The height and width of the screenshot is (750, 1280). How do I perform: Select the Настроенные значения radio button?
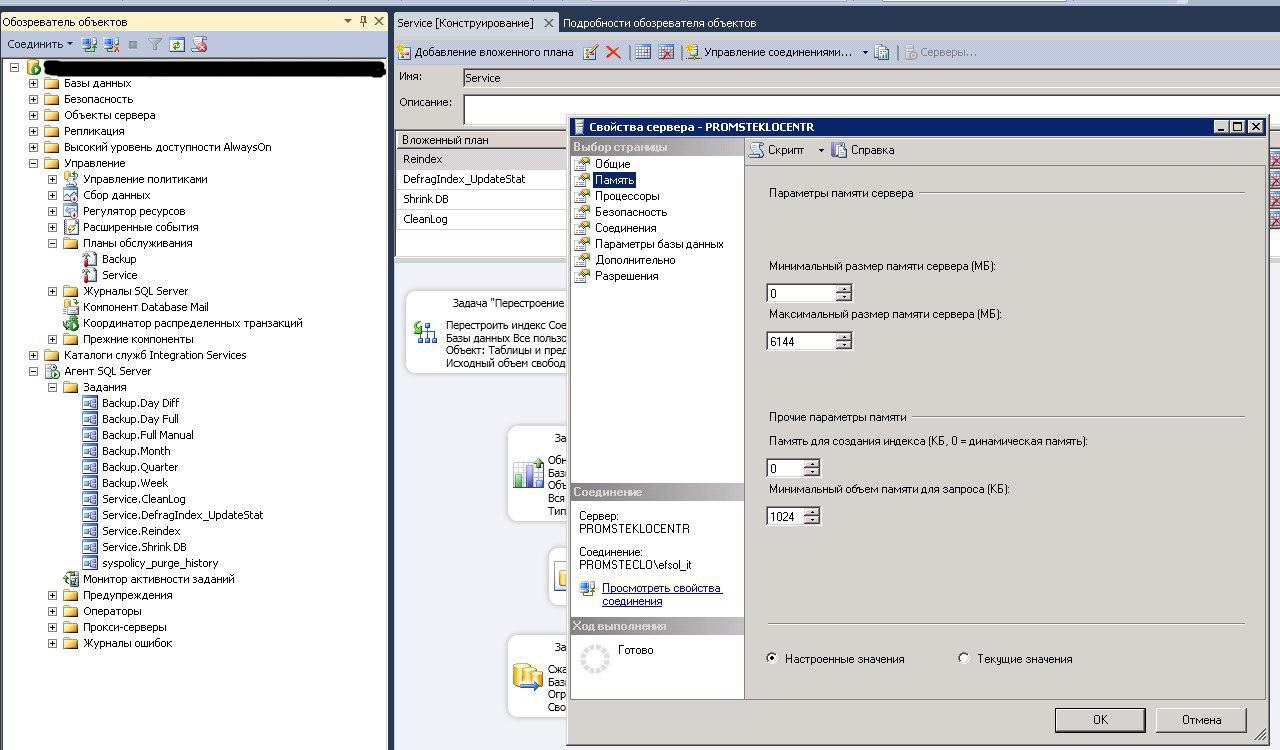click(772, 659)
